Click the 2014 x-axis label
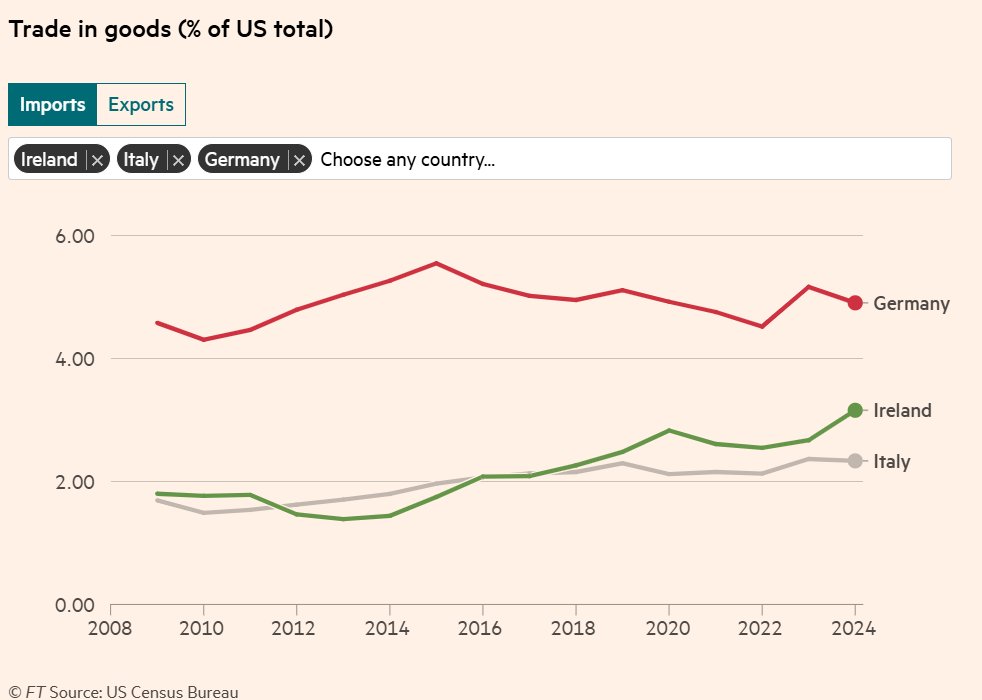Screen dimensions: 982x700 387,628
